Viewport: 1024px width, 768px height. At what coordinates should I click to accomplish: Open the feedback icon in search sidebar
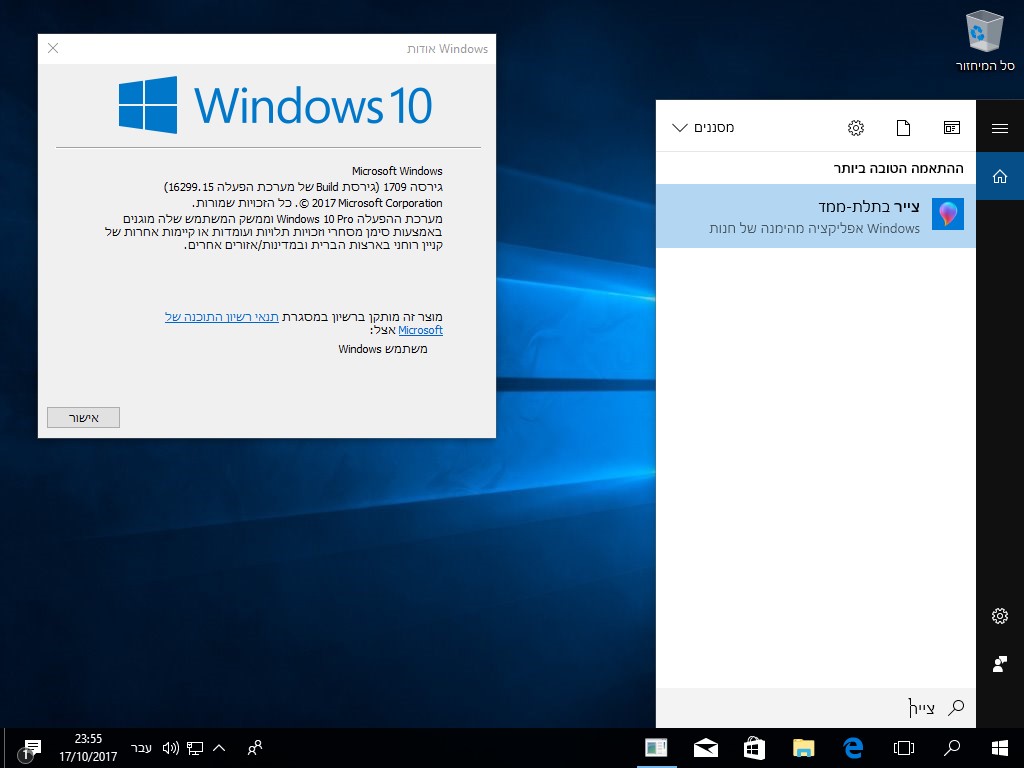click(x=1000, y=664)
